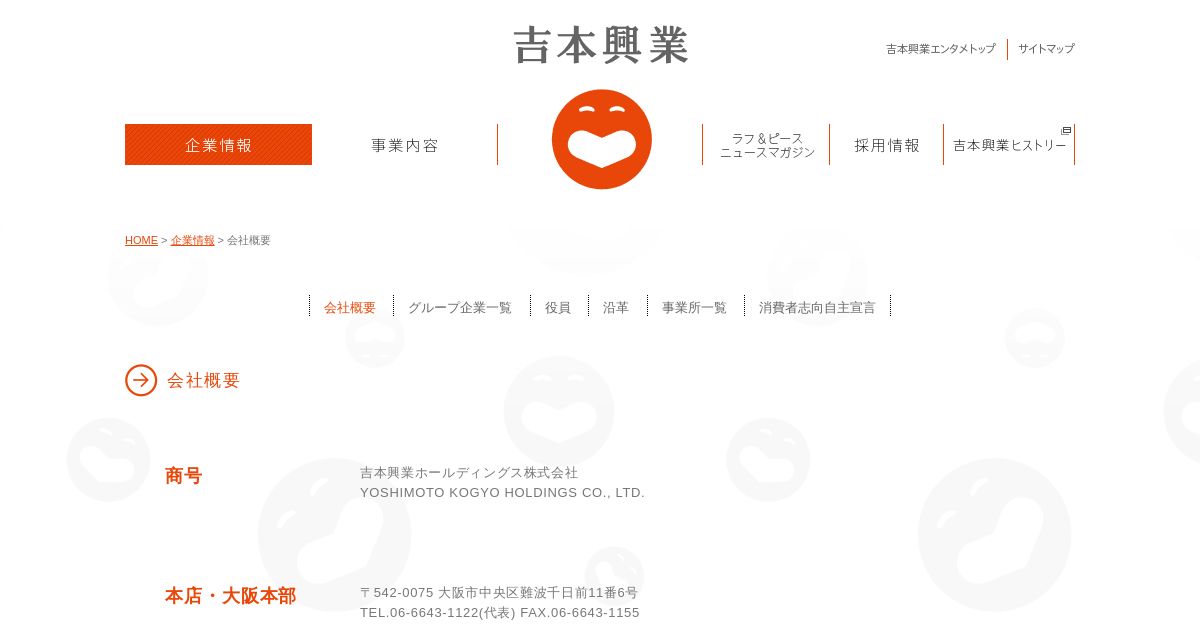Click the 会社概要 section heading text
1200x630 pixels.
(x=204, y=381)
